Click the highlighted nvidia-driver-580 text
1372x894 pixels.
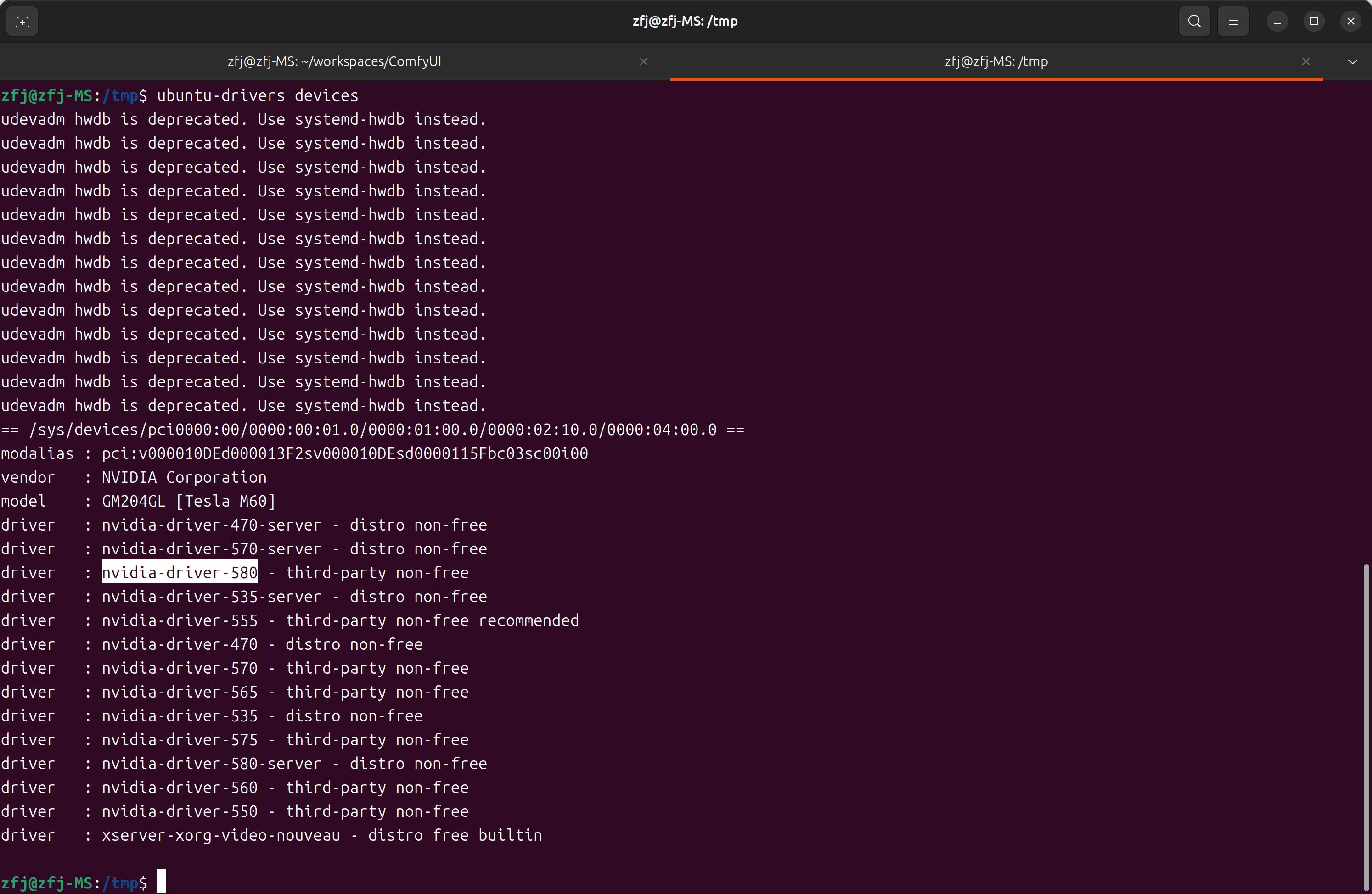click(179, 573)
